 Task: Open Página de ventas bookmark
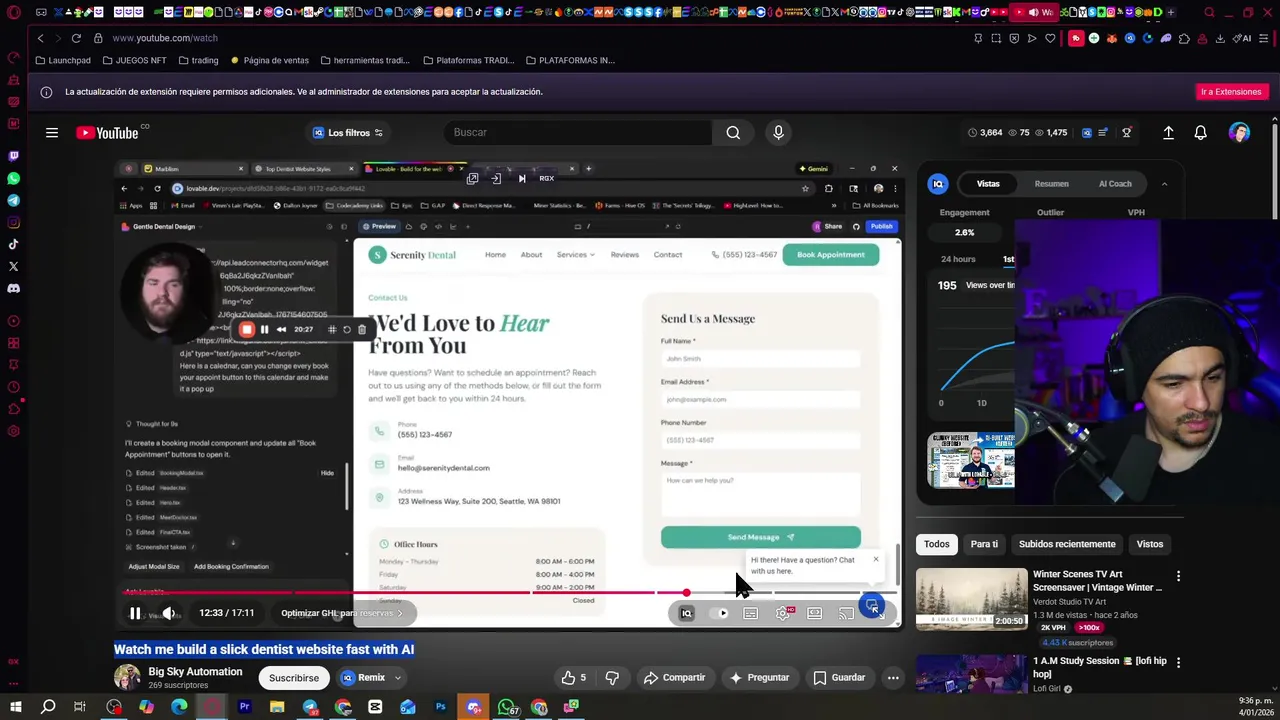click(x=270, y=60)
